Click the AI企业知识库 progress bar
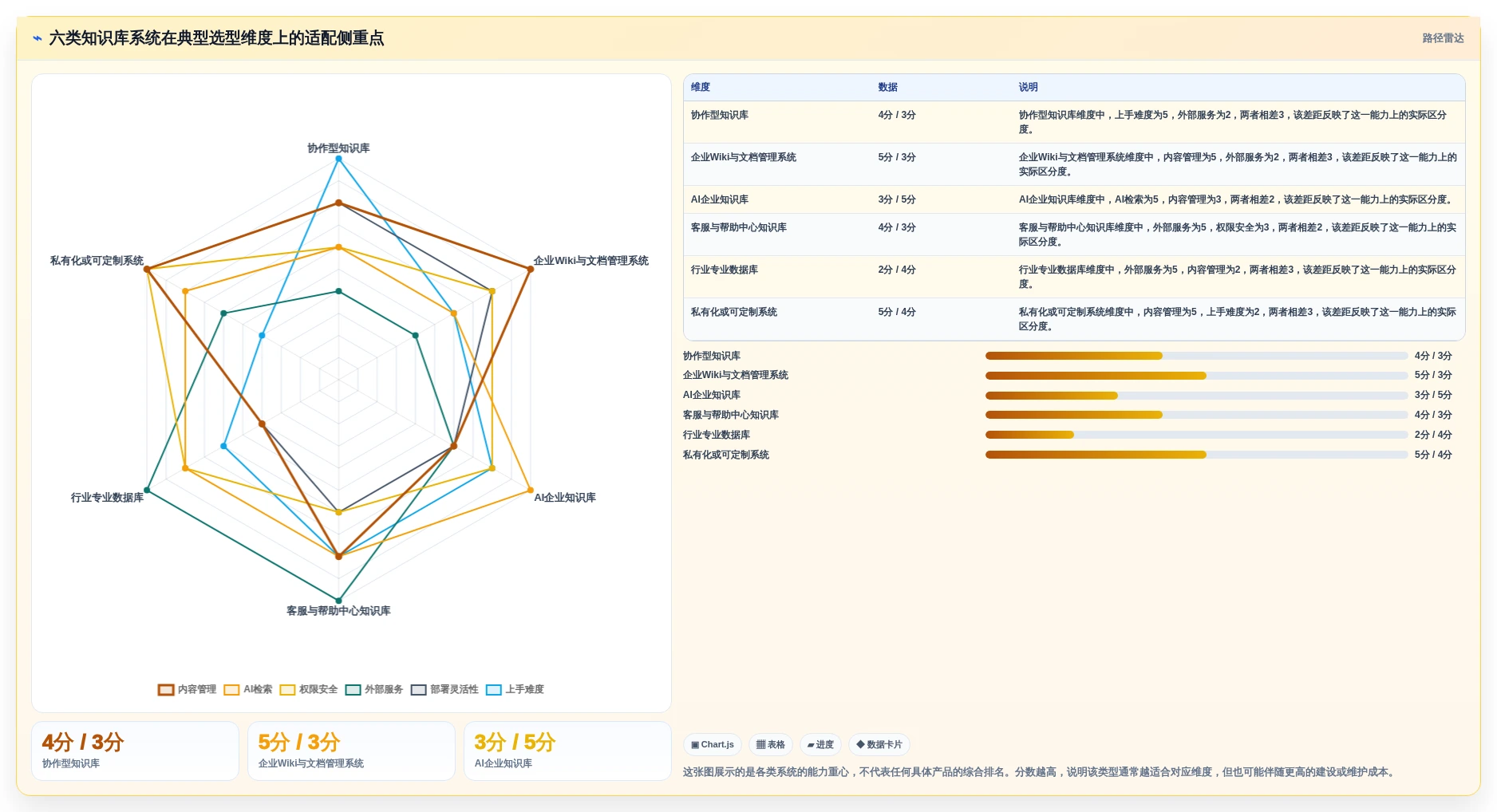 point(1196,396)
